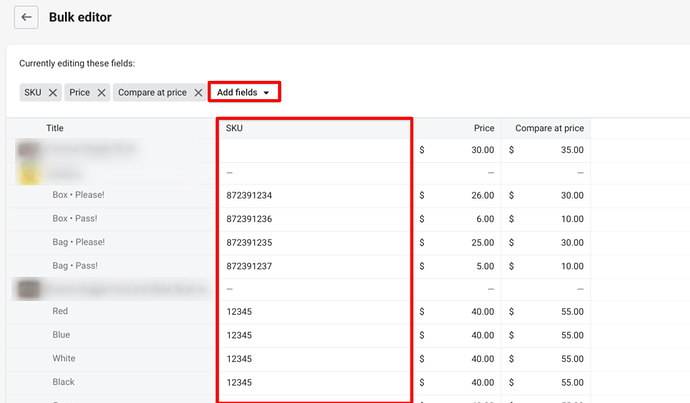Viewport: 690px width, 403px height.
Task: Click the Compare at price column header
Action: [549, 128]
